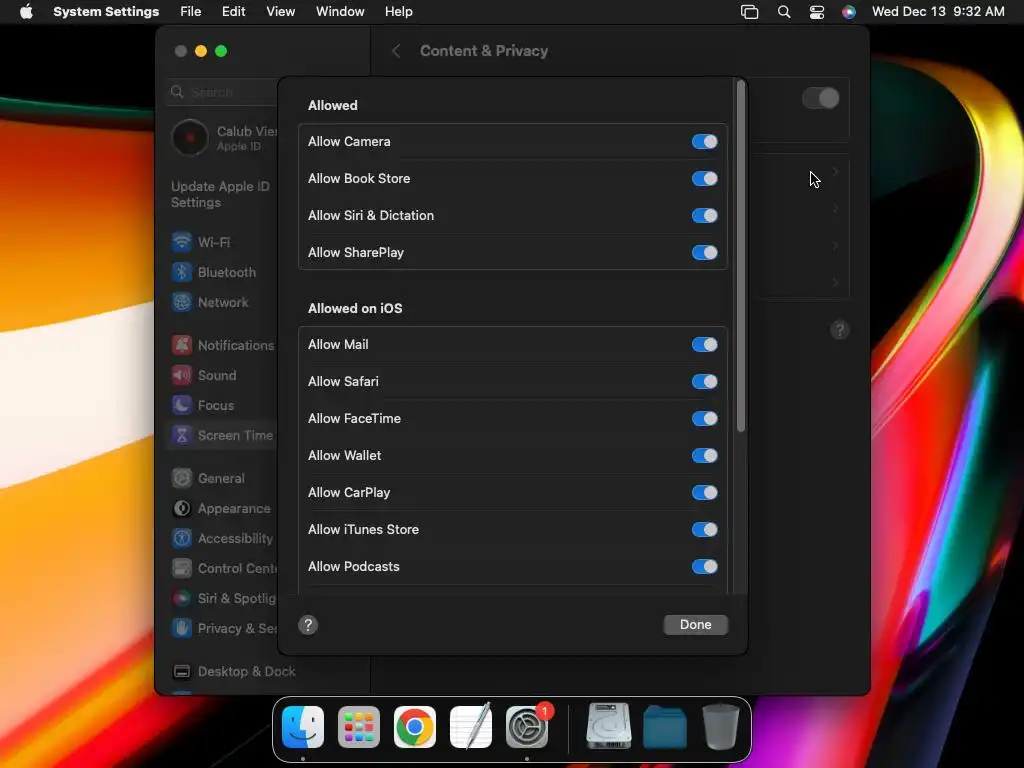Open hard drive icon in the Dock
Screen dimensions: 1024x768
[x=609, y=726]
